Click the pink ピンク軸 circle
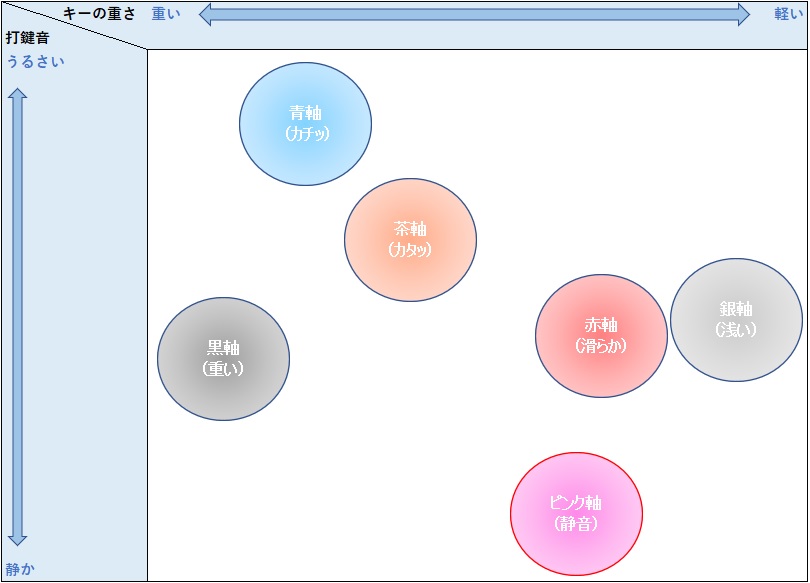This screenshot has width=810, height=583. pyautogui.click(x=576, y=513)
